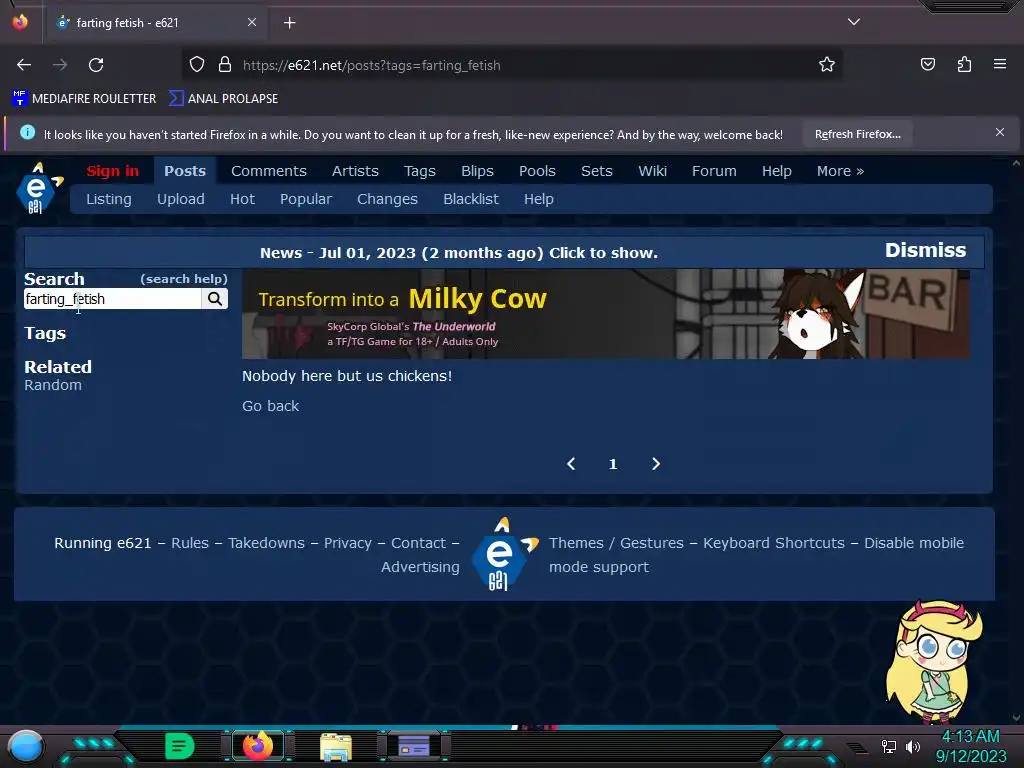Open the MEDIAFIRE ROULETTER bookmark
The height and width of the screenshot is (768, 1024).
[84, 99]
